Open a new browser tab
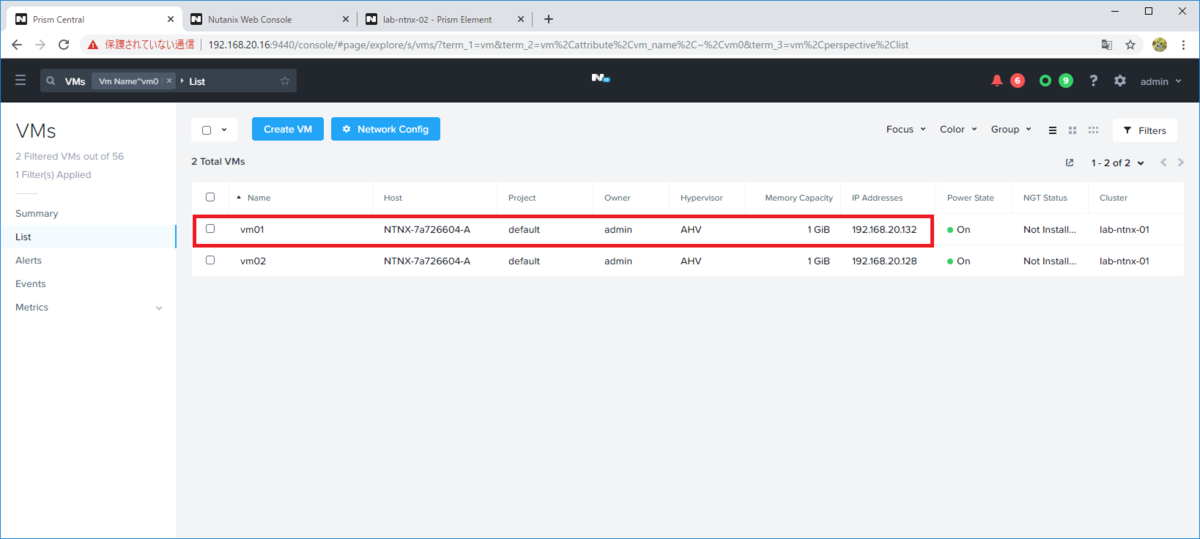The image size is (1200, 539). pyautogui.click(x=548, y=19)
